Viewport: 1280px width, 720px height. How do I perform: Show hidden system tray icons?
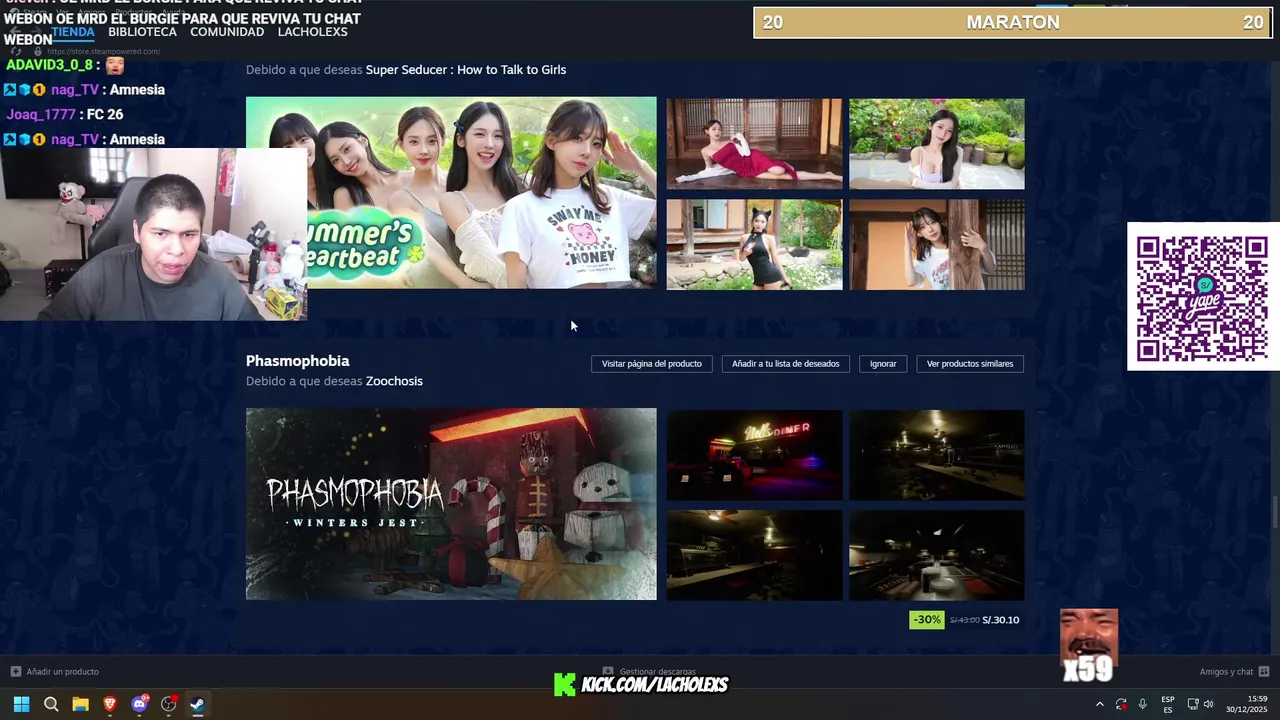click(x=1100, y=704)
